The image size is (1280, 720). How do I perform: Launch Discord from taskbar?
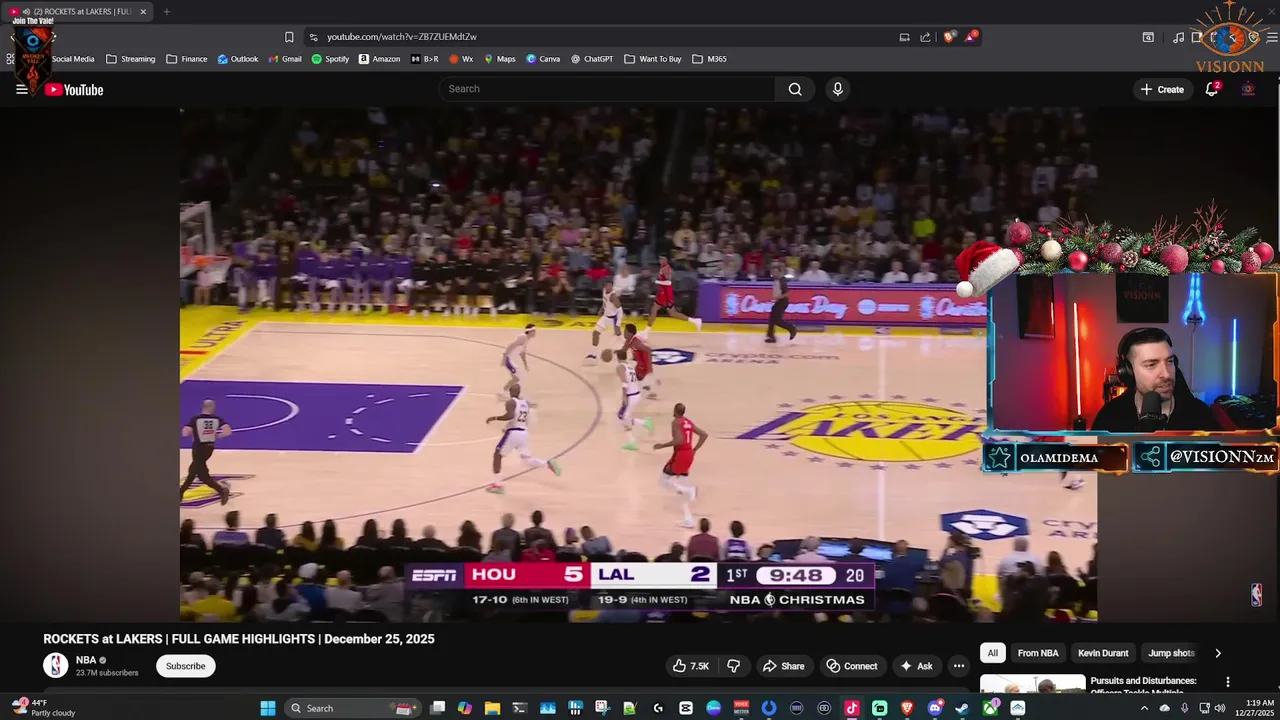(935, 708)
